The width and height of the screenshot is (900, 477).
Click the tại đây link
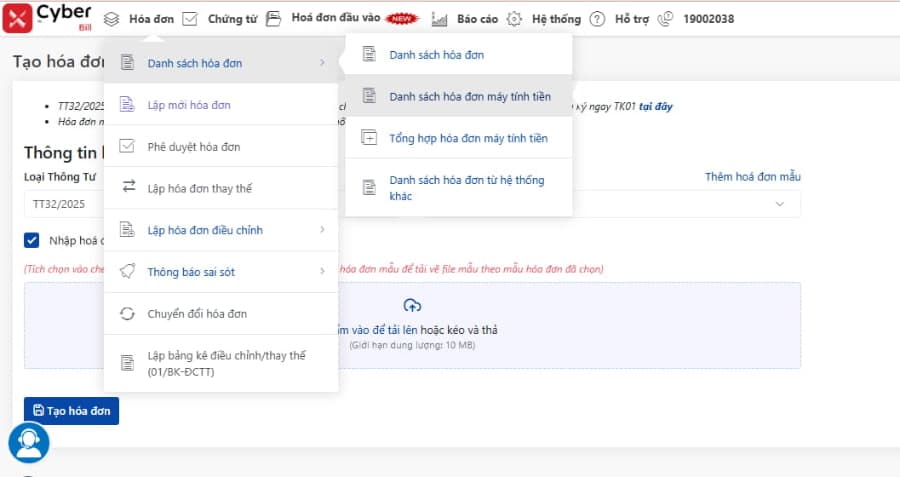655,106
